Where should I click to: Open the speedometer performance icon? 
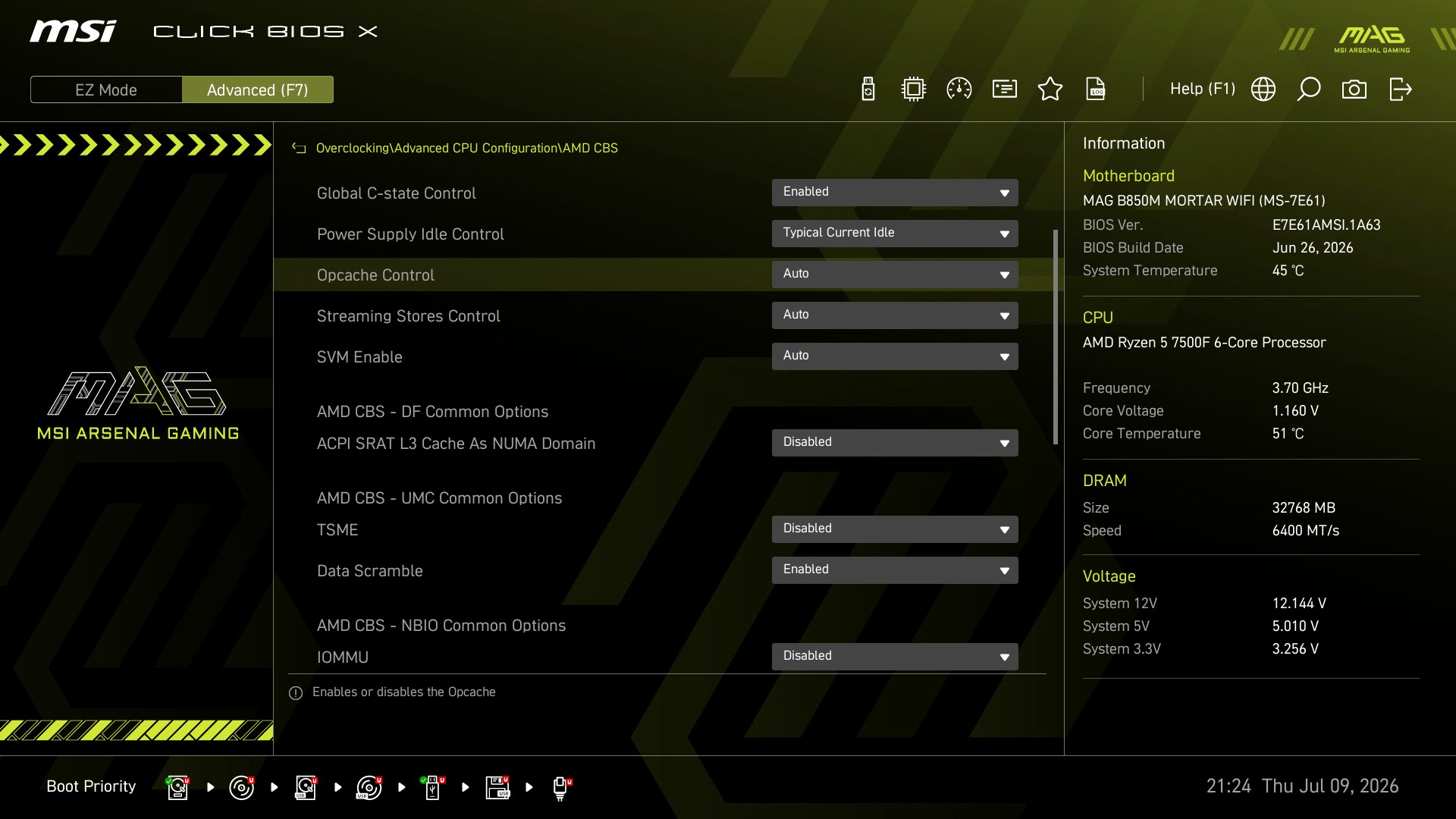tap(959, 89)
